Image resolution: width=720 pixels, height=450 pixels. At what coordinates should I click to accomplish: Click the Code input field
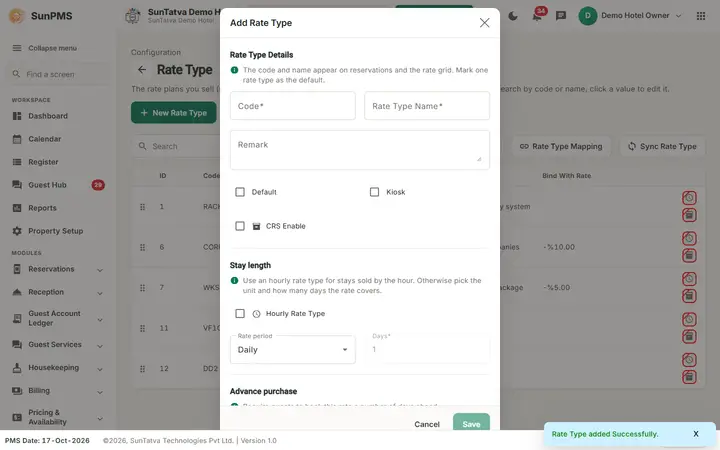(x=292, y=106)
